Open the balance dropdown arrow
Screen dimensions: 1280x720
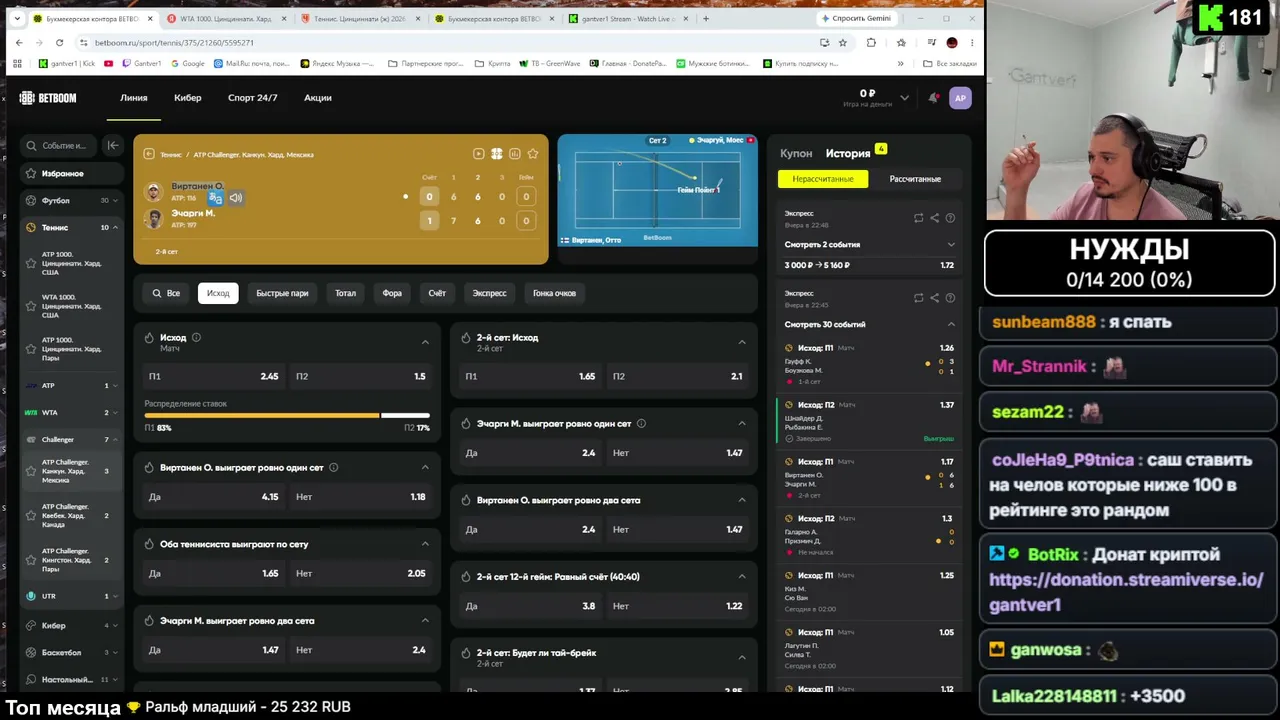tap(904, 98)
